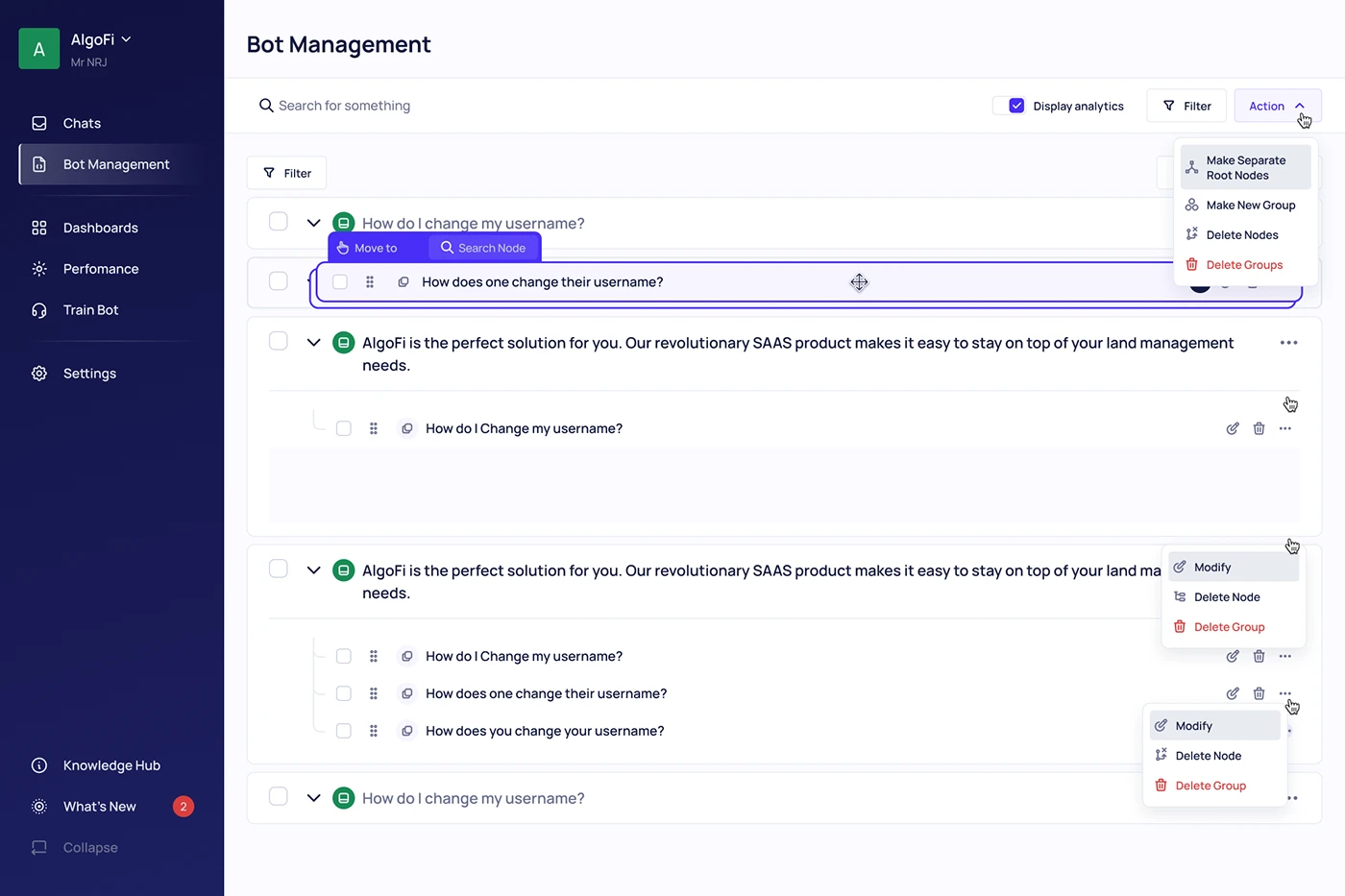Click the 'Search for something' field

[344, 106]
